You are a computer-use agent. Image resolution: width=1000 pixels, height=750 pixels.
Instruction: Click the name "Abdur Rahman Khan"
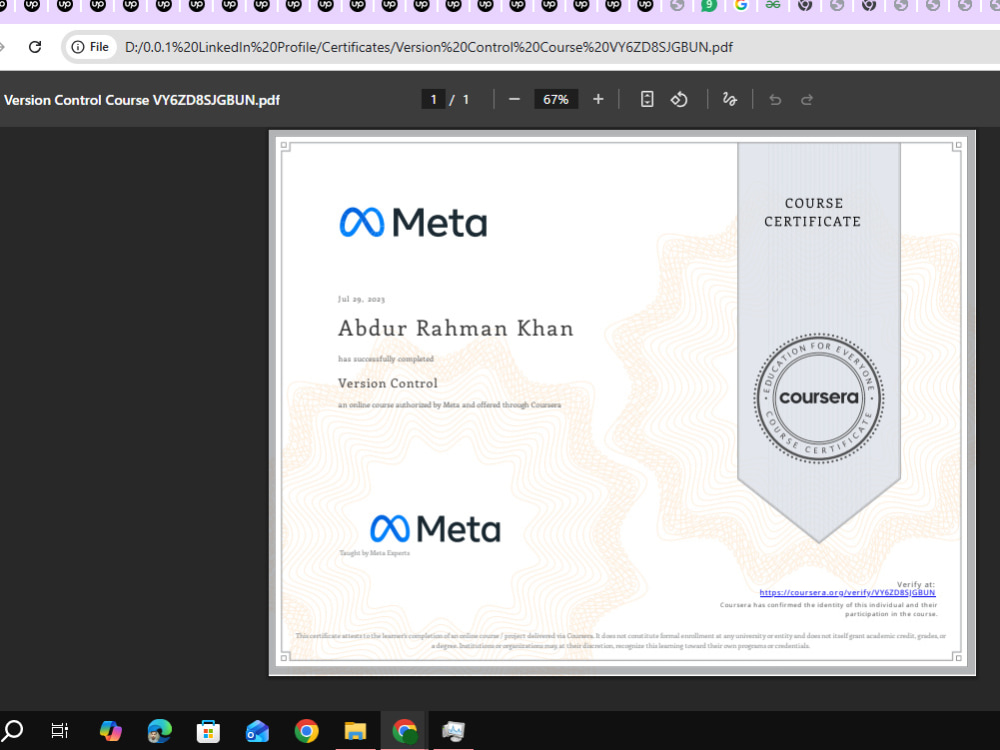click(x=455, y=328)
